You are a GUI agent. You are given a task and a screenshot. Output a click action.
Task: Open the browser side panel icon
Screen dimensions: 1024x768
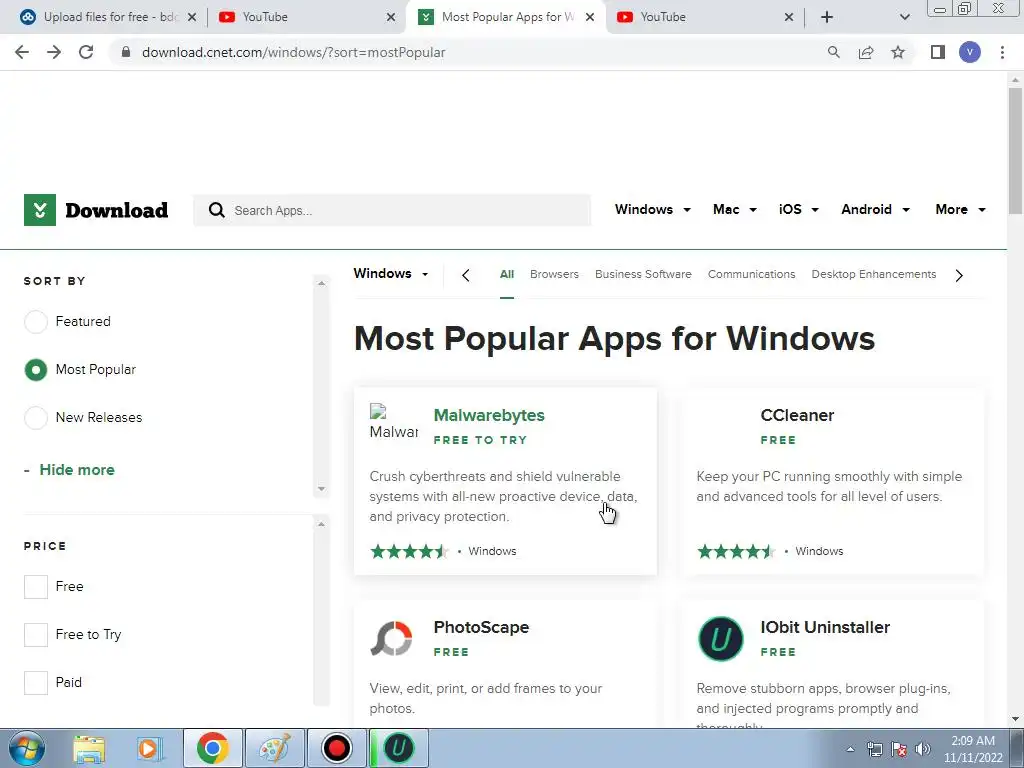(938, 52)
